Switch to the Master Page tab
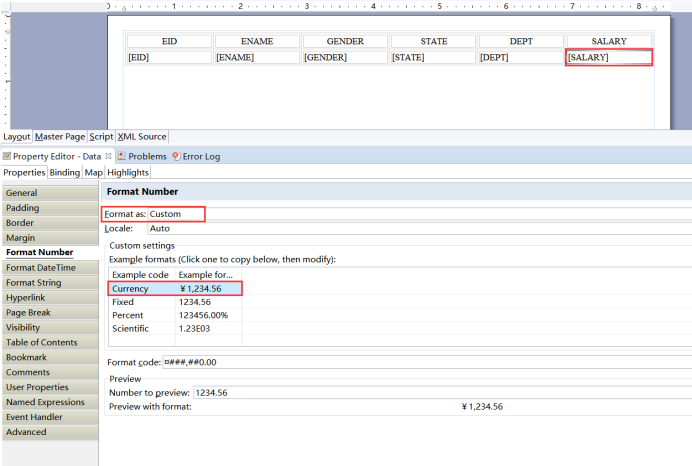The image size is (692, 466). tap(60, 136)
